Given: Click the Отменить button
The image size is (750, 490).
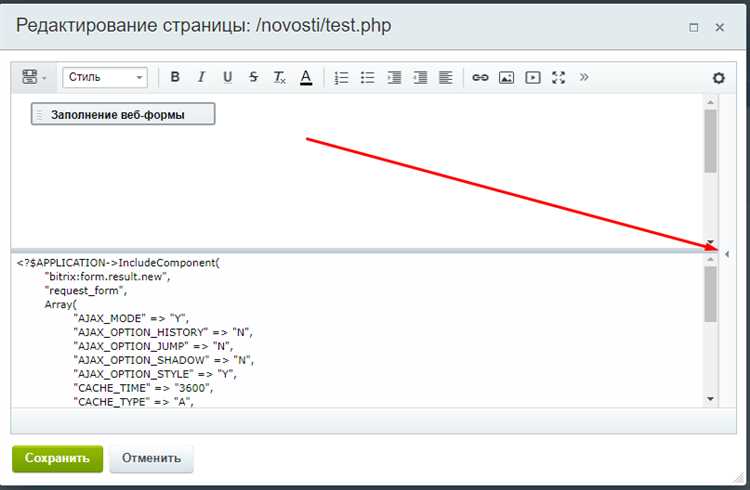Looking at the screenshot, I should click(151, 458).
